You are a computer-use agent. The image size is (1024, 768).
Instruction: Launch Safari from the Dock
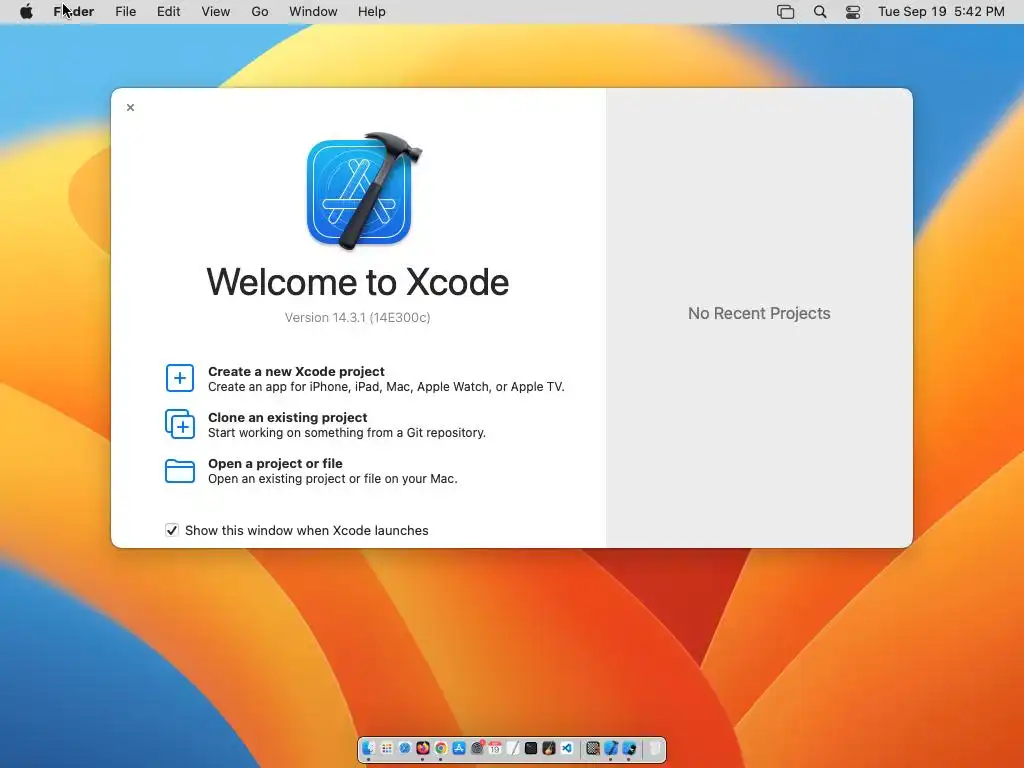pos(405,748)
